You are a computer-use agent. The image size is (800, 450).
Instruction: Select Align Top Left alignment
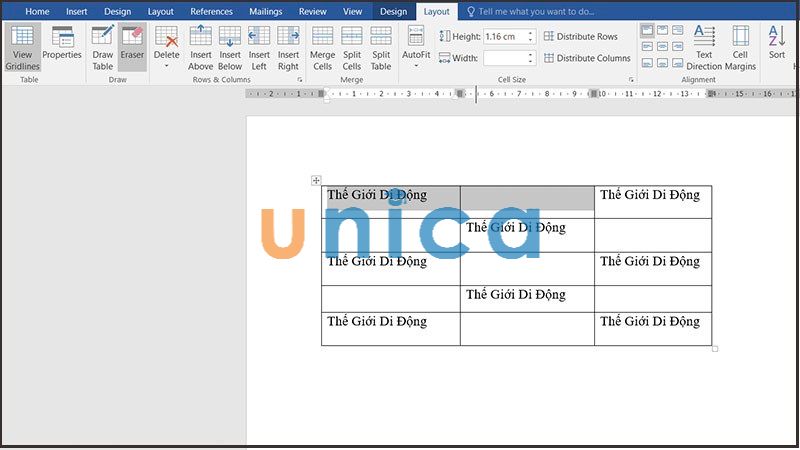pos(647,31)
